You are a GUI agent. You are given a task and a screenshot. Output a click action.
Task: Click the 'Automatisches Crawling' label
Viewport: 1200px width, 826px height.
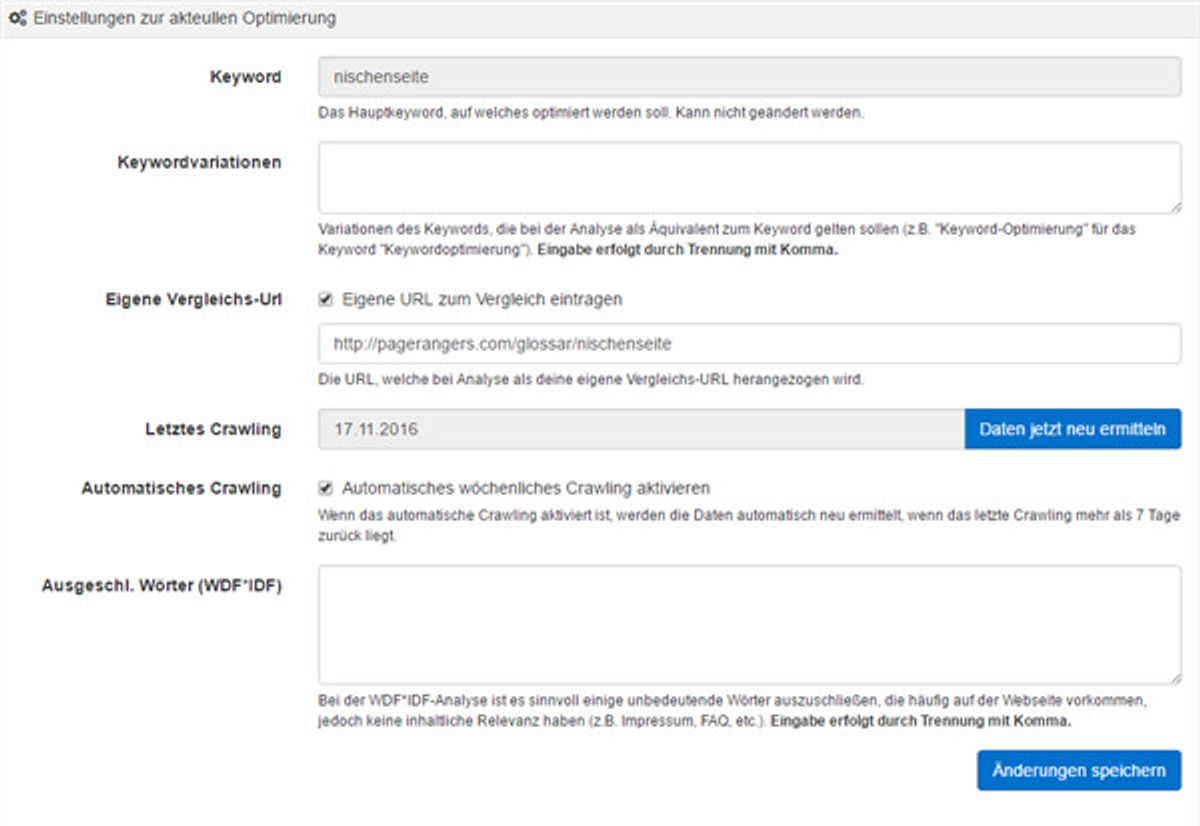pyautogui.click(x=181, y=488)
